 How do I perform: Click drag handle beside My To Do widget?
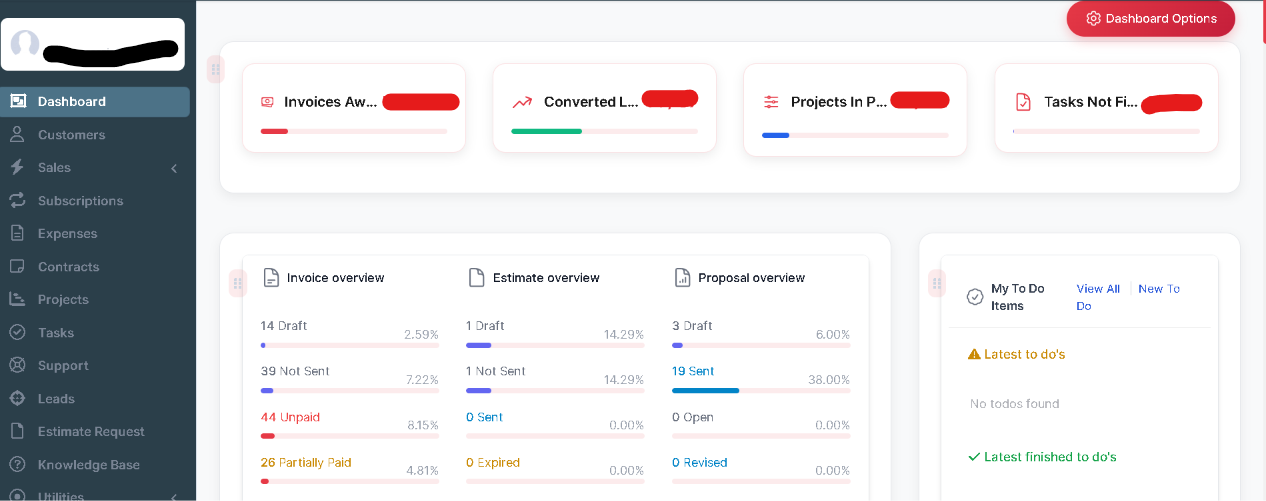[937, 283]
